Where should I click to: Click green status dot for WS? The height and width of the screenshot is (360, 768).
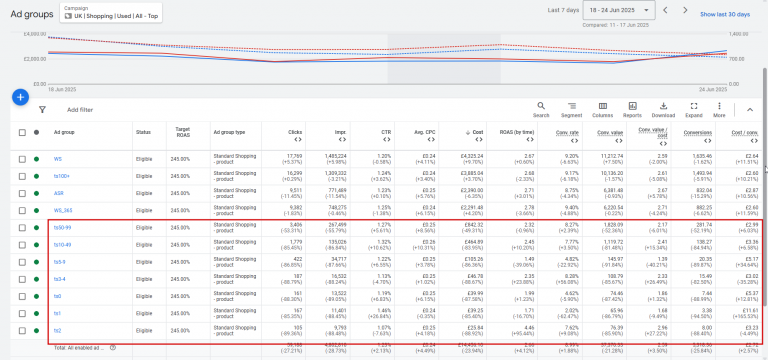(36, 159)
